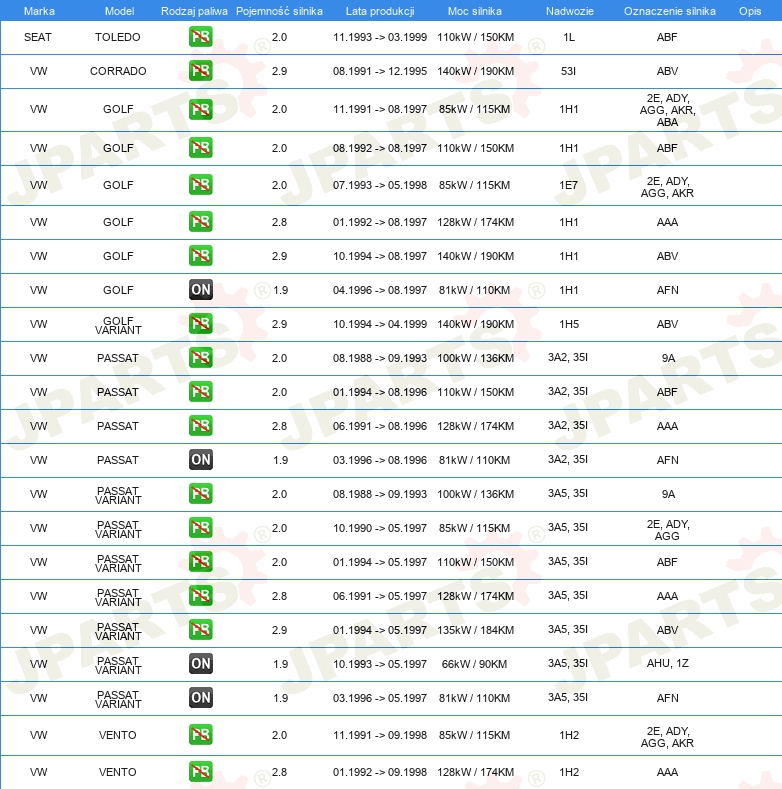Select production dates 03.1996 -> 08.1996
The height and width of the screenshot is (789, 782).
[380, 460]
